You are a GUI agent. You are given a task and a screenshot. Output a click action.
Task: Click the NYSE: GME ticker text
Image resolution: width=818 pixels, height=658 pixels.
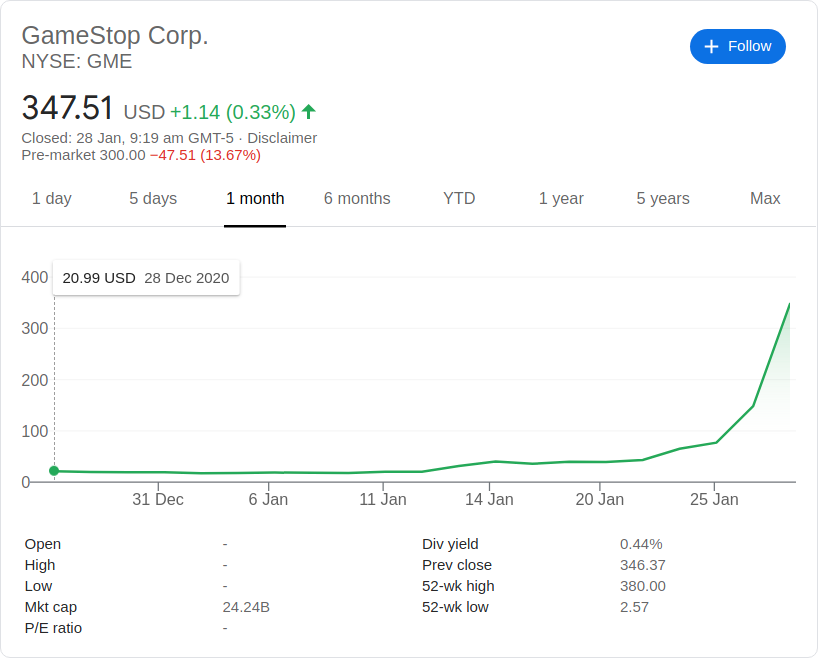77,62
